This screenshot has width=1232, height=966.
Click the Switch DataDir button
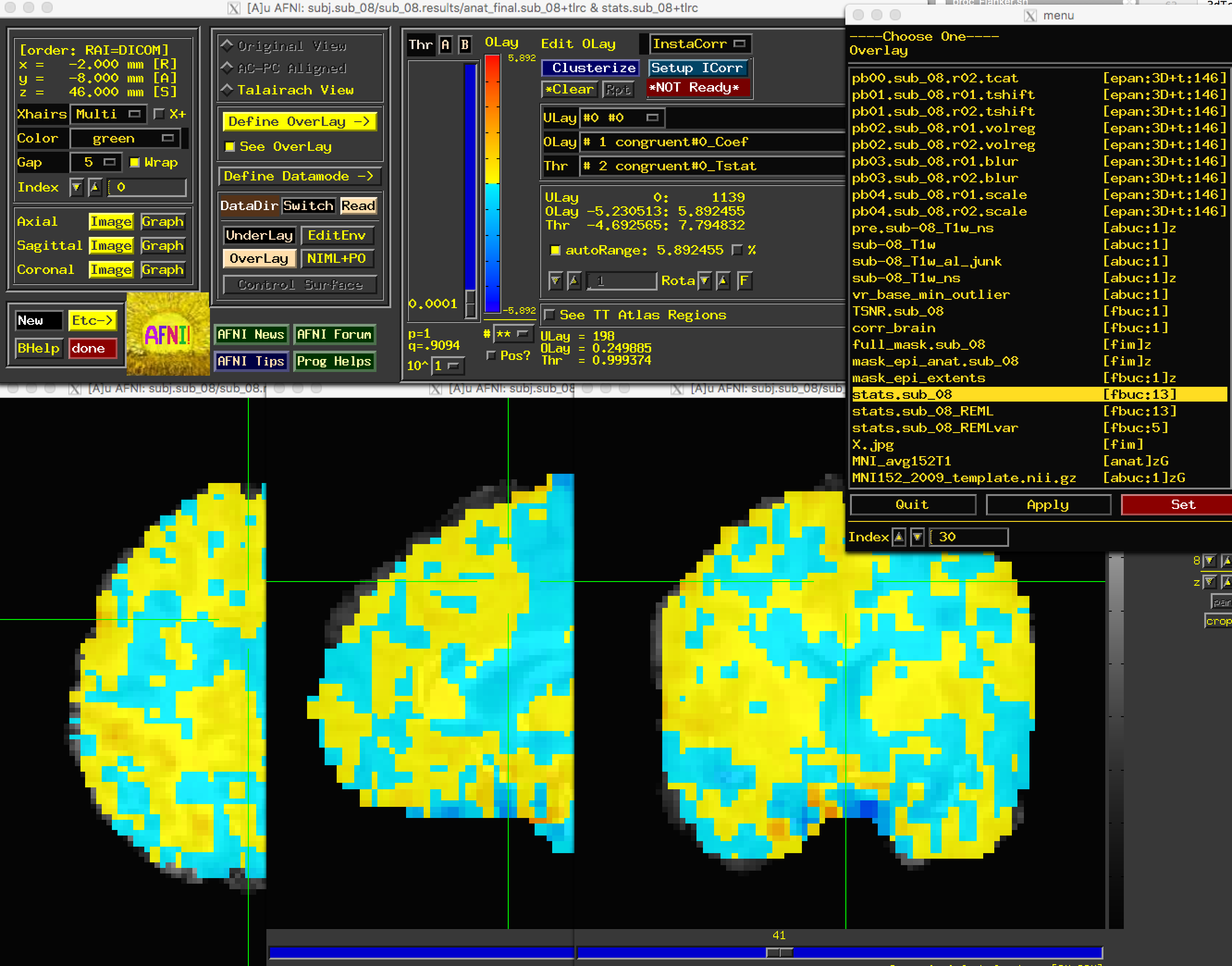tap(309, 206)
